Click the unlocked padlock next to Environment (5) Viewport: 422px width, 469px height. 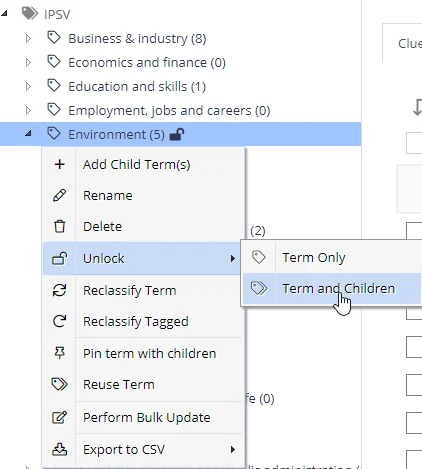click(177, 134)
